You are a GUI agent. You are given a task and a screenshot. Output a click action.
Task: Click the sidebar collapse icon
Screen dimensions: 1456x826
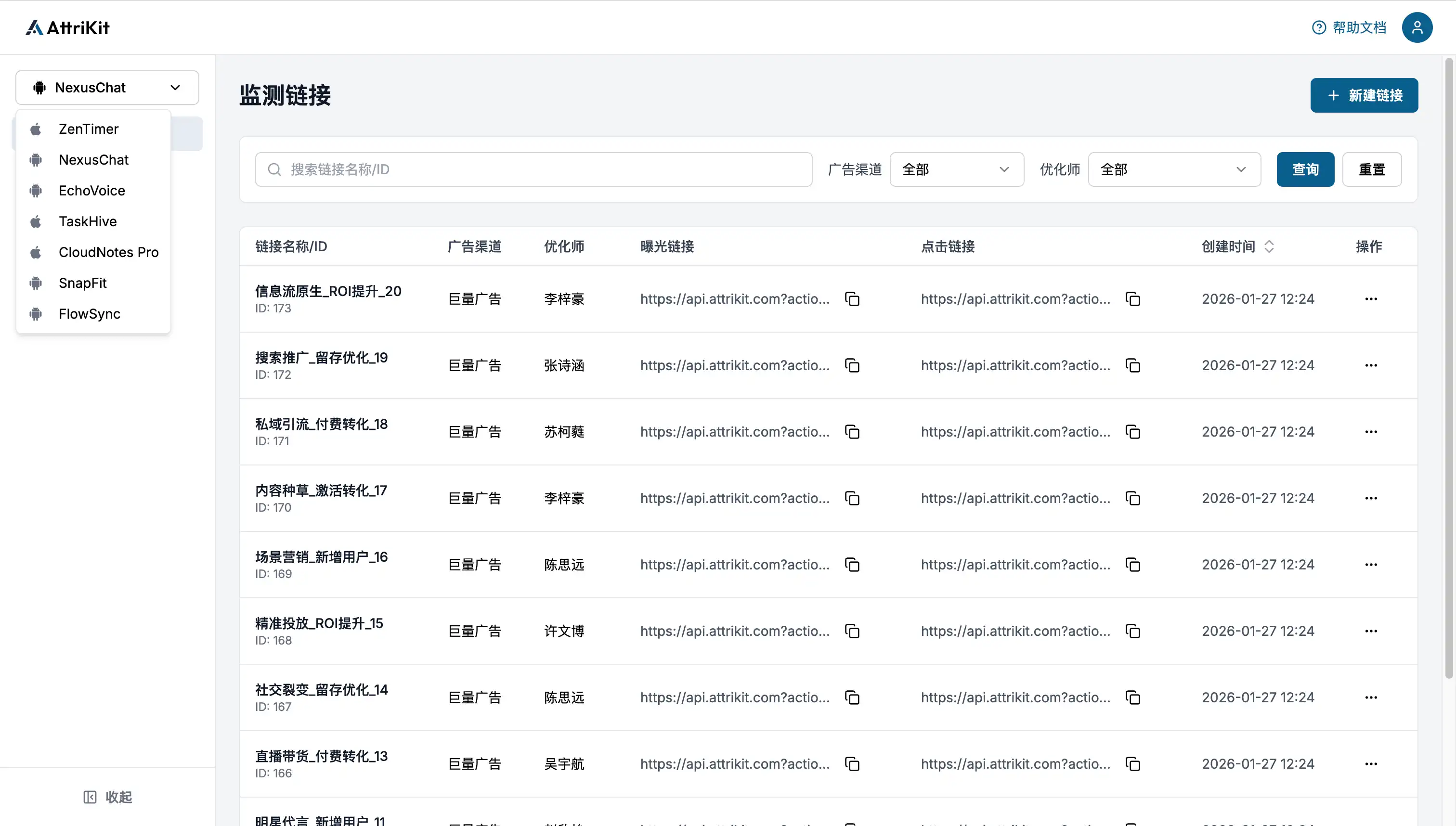coord(90,797)
